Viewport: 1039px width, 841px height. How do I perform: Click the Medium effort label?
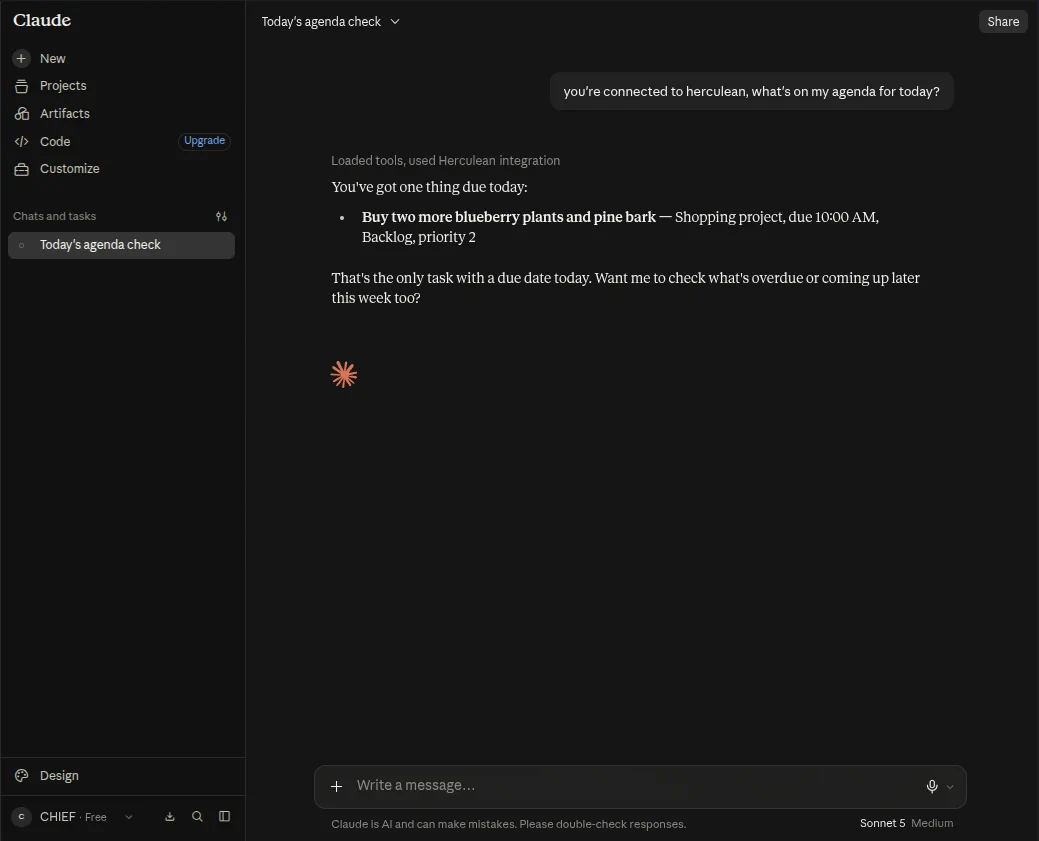pyautogui.click(x=932, y=823)
